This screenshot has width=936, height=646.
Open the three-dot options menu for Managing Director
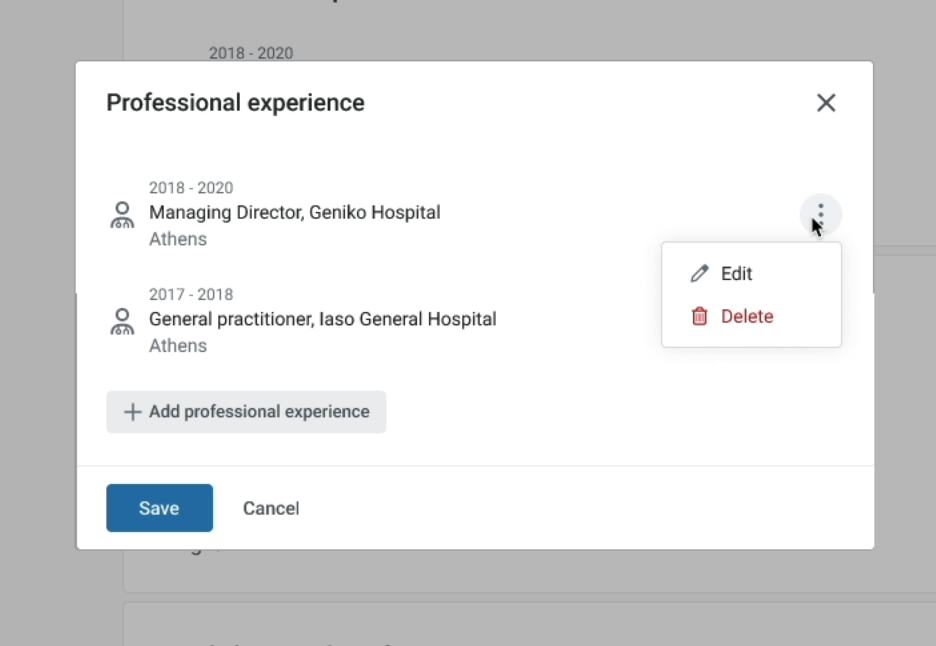tap(820, 213)
